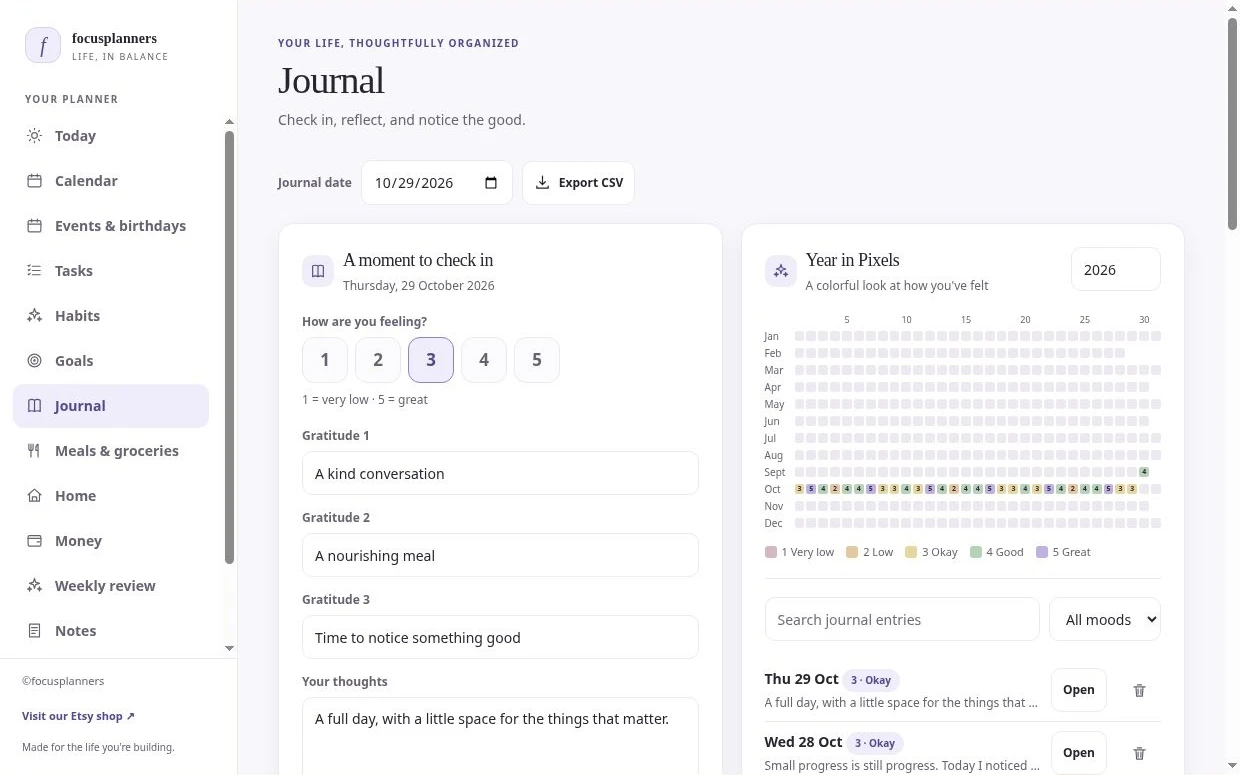
Task: Click the focusplanners logo icon
Action: click(43, 46)
